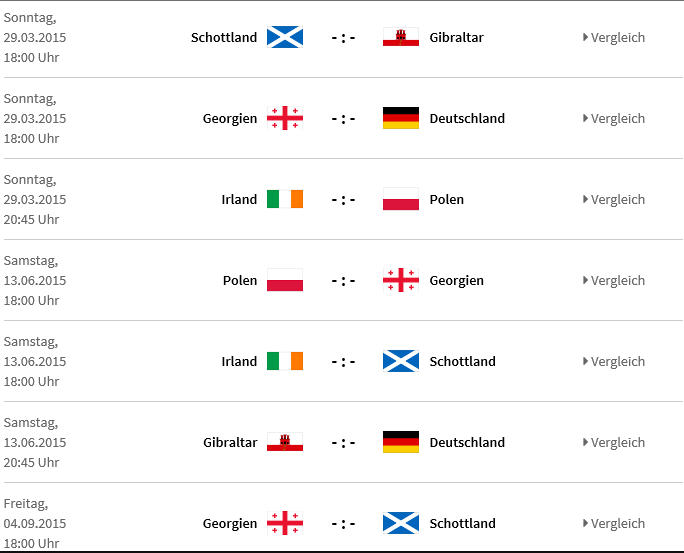This screenshot has height=553, width=684.
Task: Click Ireland flag in Irland–Polen match
Action: pos(285,199)
